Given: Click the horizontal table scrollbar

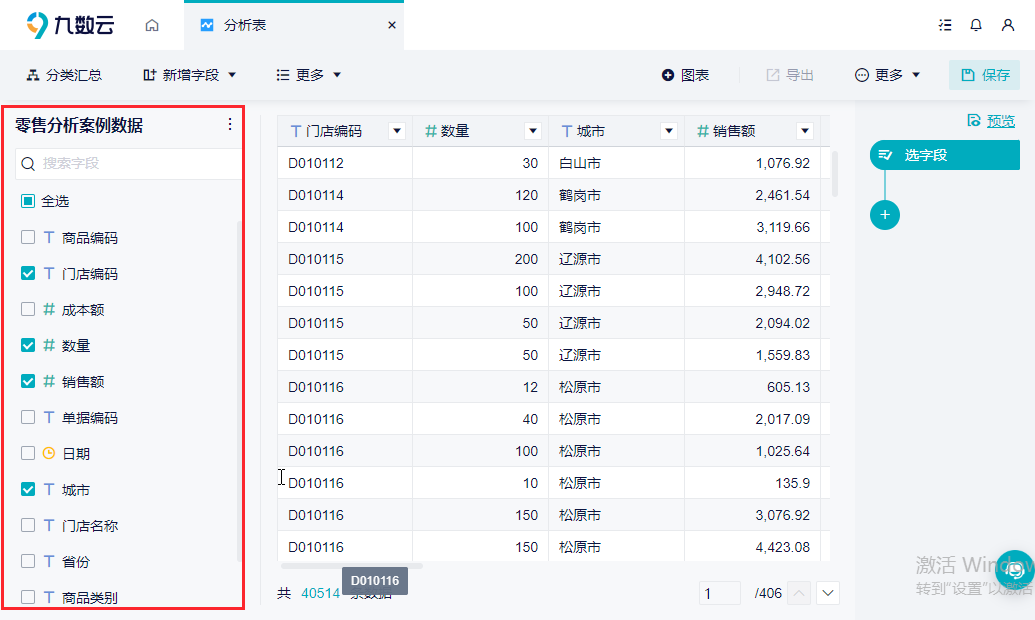Looking at the screenshot, I should (x=352, y=566).
